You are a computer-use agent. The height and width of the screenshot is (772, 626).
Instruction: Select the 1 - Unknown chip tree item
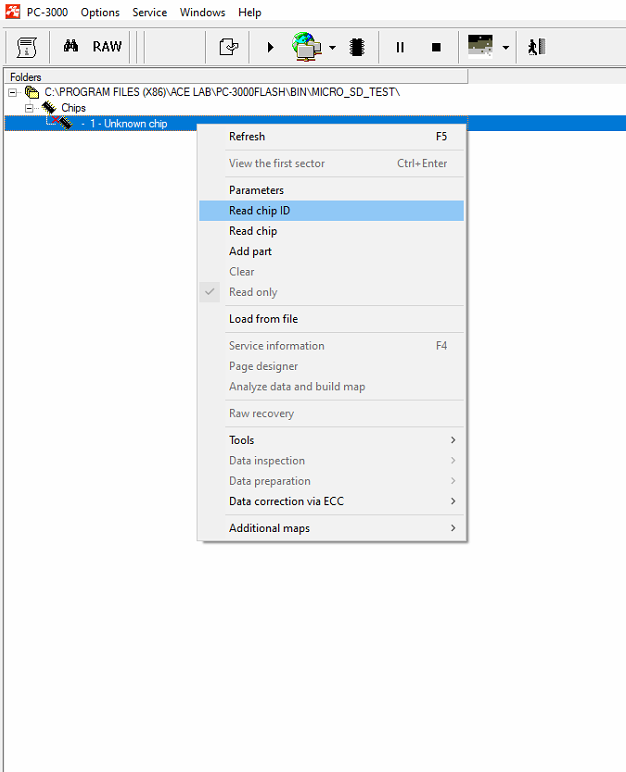point(130,124)
